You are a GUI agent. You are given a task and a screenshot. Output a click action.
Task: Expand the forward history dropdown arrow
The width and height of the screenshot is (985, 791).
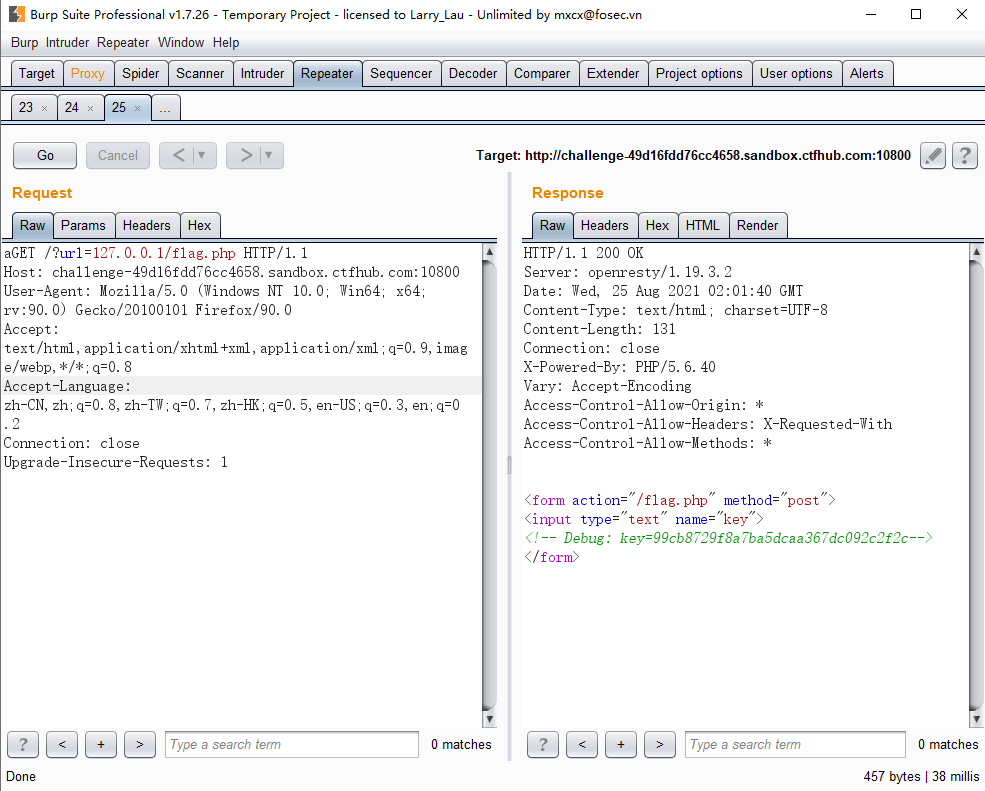[269, 155]
